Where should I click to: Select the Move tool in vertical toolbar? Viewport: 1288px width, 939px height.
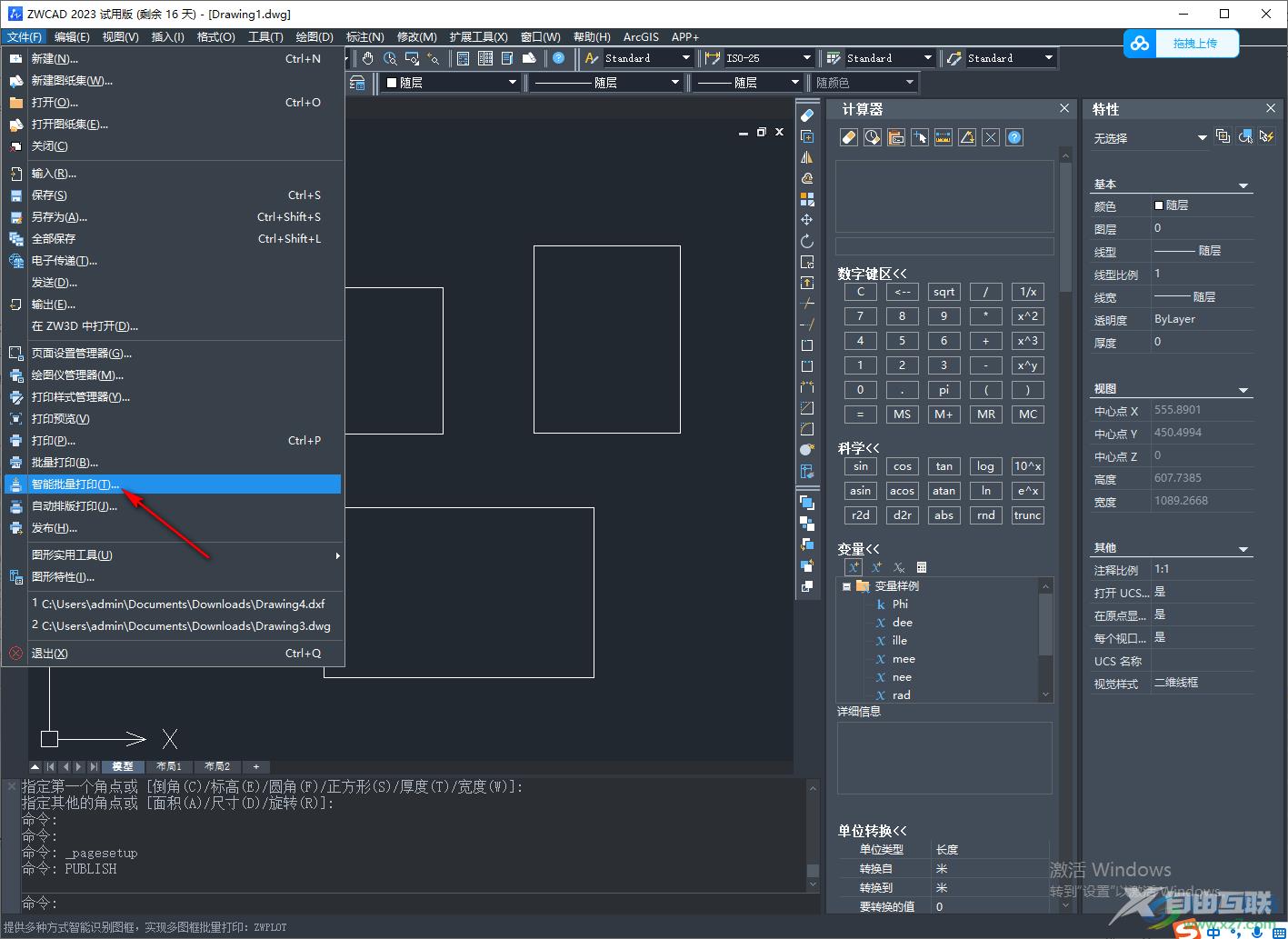[x=807, y=220]
